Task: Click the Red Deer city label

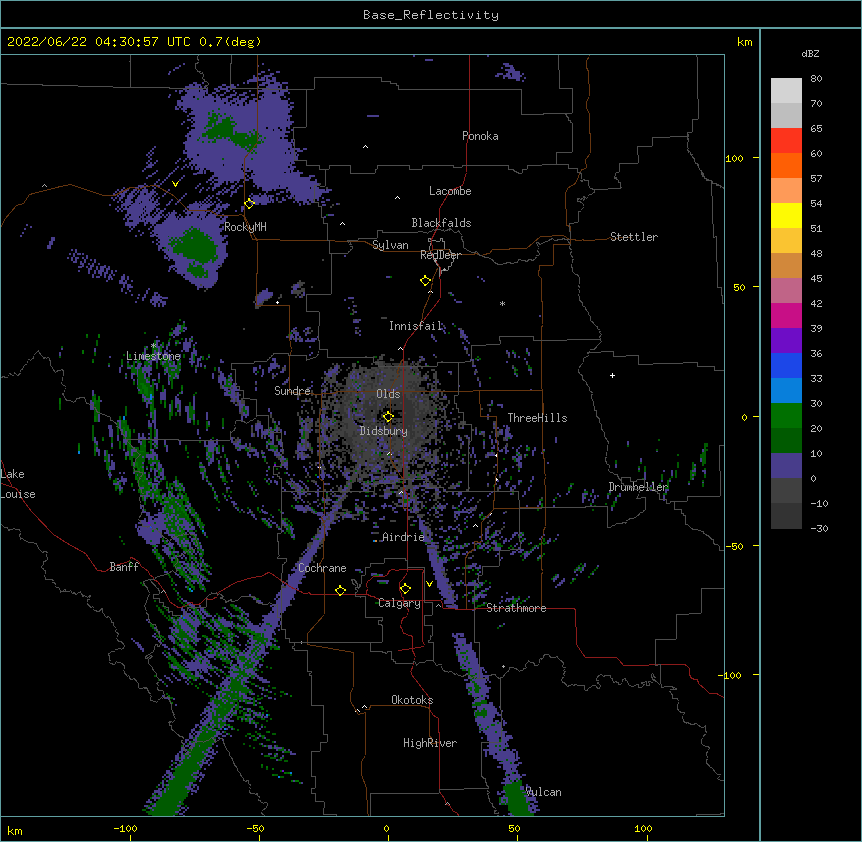Action: click(x=440, y=255)
